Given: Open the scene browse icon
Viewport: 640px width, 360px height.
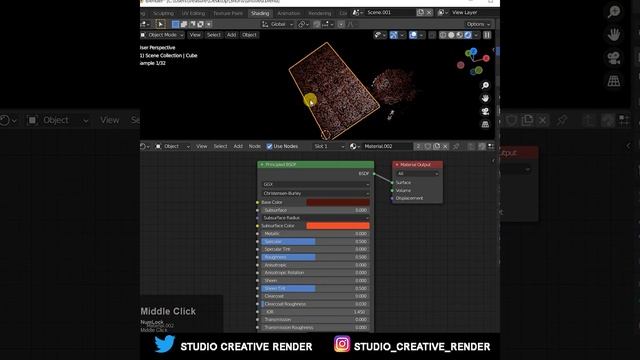Looking at the screenshot, I should (x=357, y=13).
